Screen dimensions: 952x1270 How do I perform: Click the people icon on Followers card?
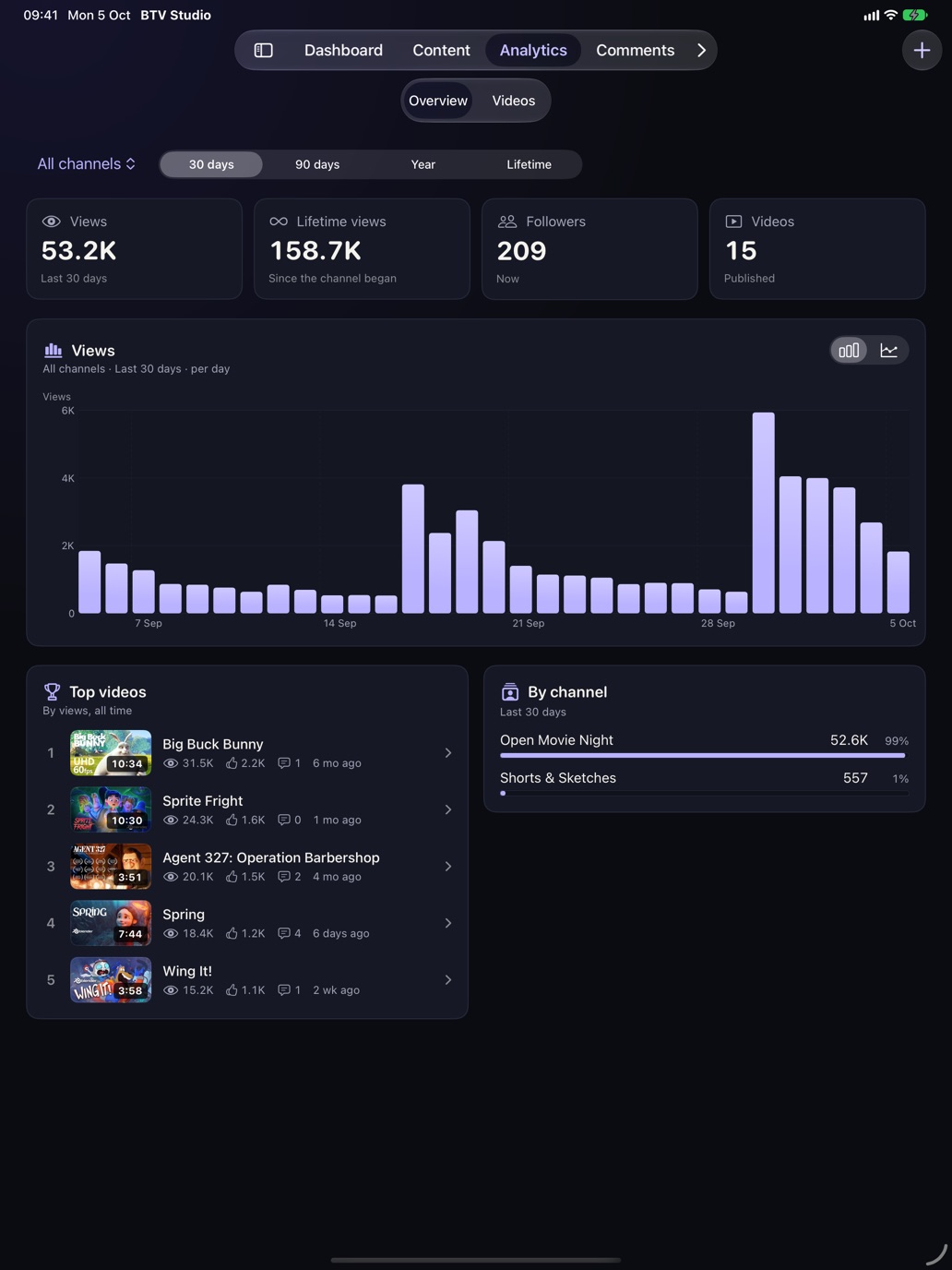pos(507,222)
